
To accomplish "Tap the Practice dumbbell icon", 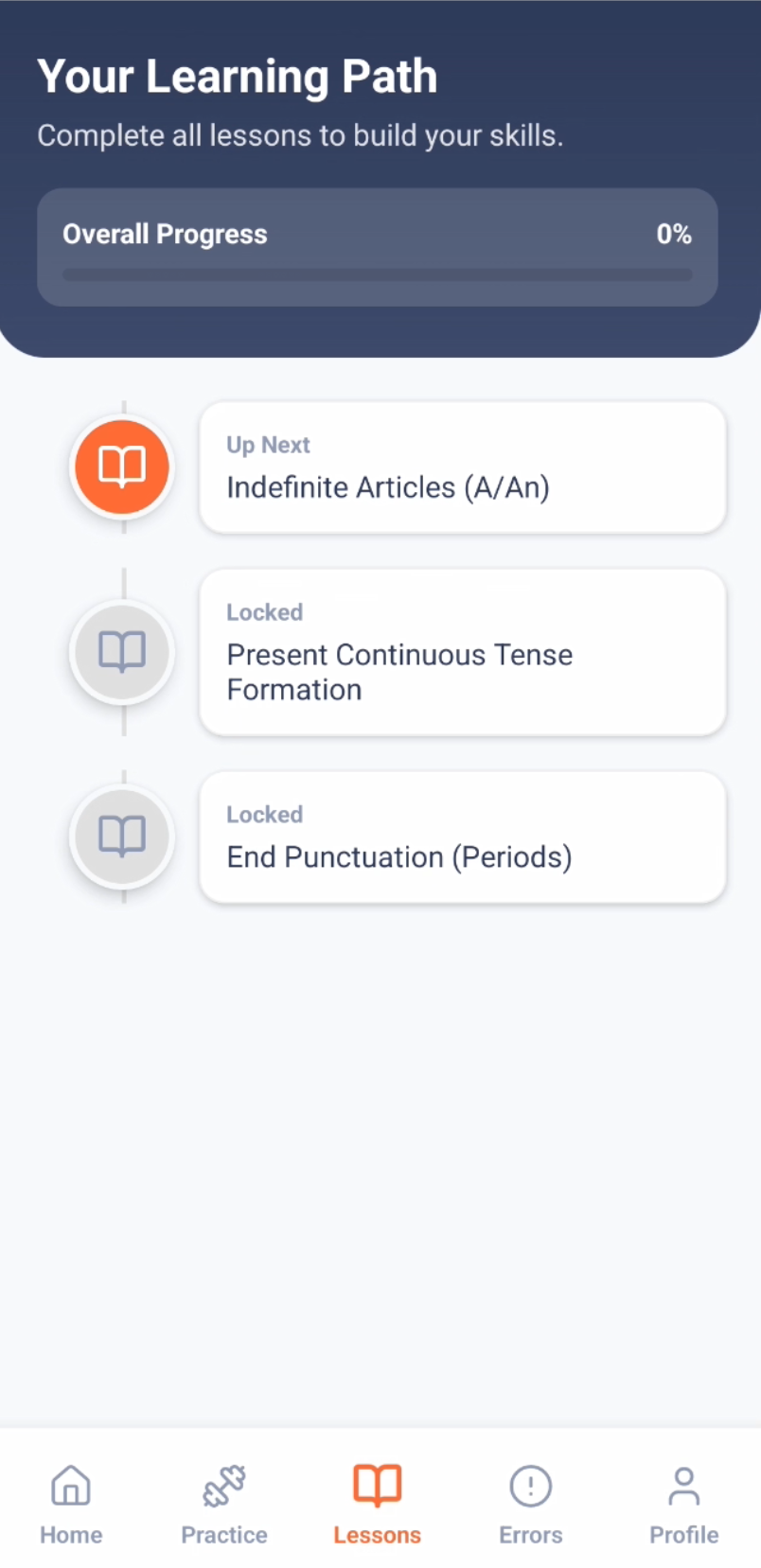I will [x=224, y=1485].
